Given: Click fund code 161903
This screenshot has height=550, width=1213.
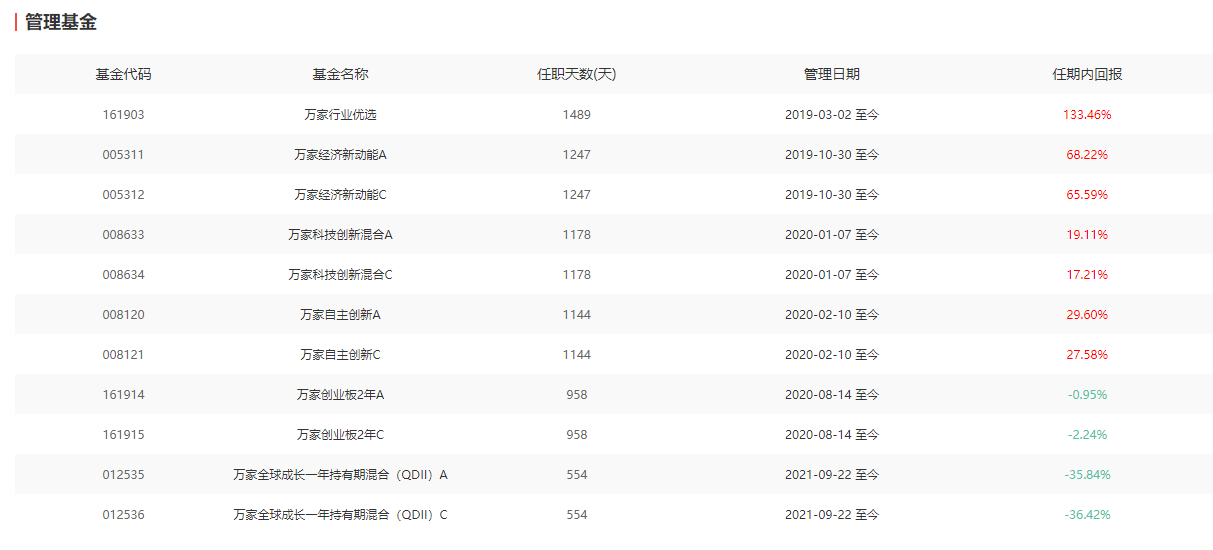Looking at the screenshot, I should (x=124, y=115).
